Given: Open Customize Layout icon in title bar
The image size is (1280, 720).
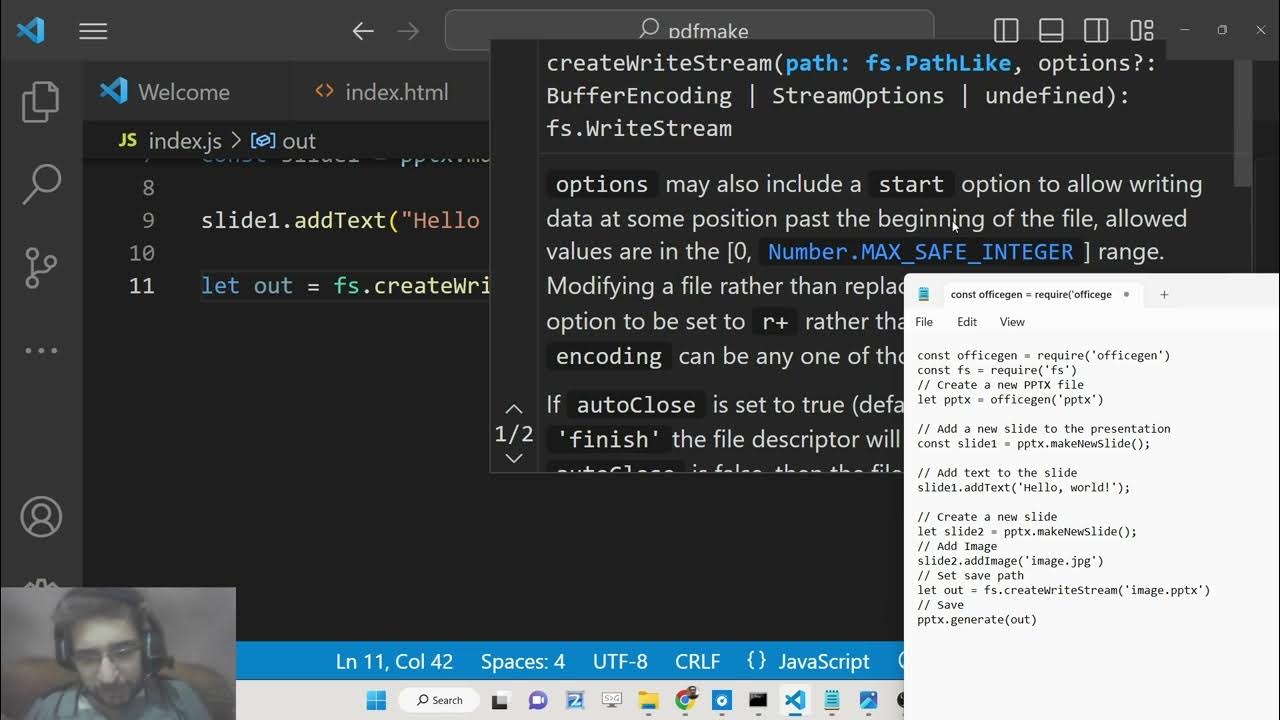Looking at the screenshot, I should tap(1141, 31).
